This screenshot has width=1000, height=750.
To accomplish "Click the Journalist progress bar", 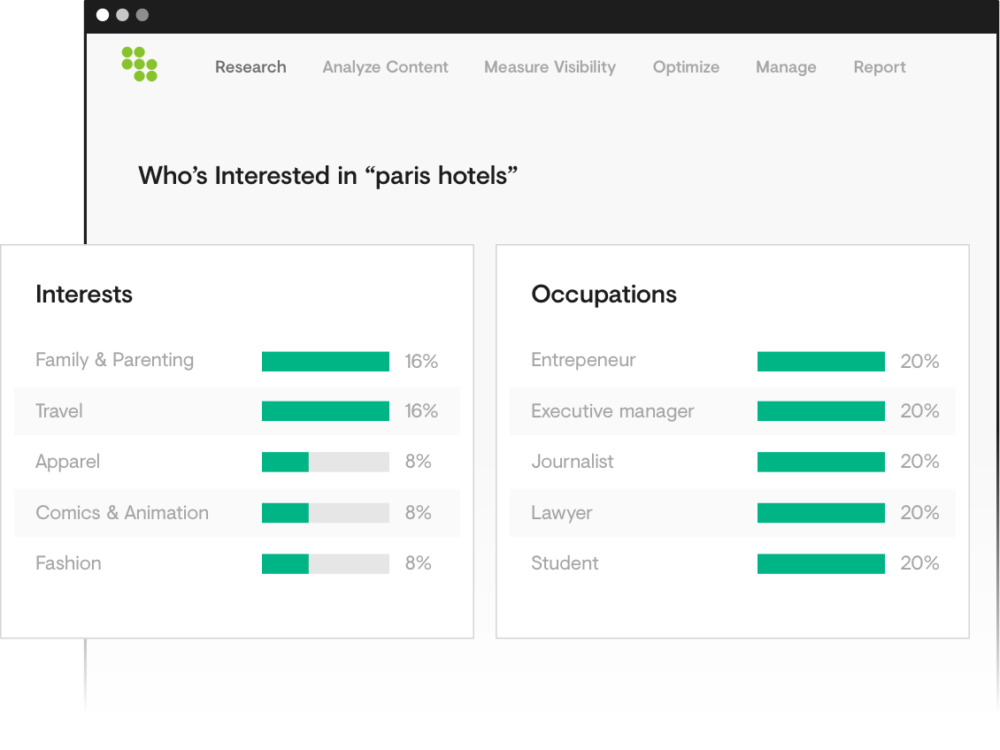I will coord(821,462).
